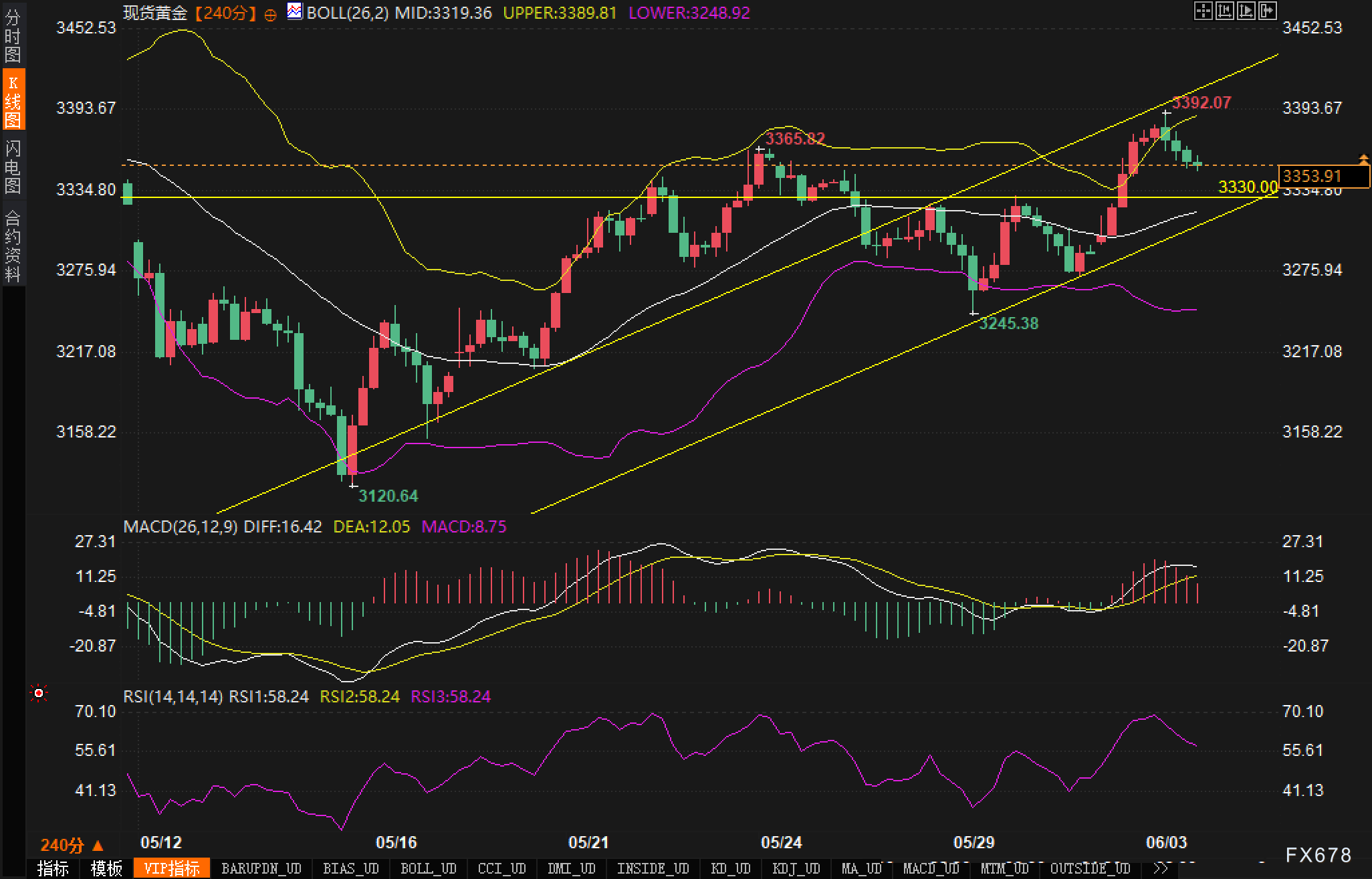Click the BOLL indicator chart icon
This screenshot has width=1372, height=879.
click(x=294, y=11)
